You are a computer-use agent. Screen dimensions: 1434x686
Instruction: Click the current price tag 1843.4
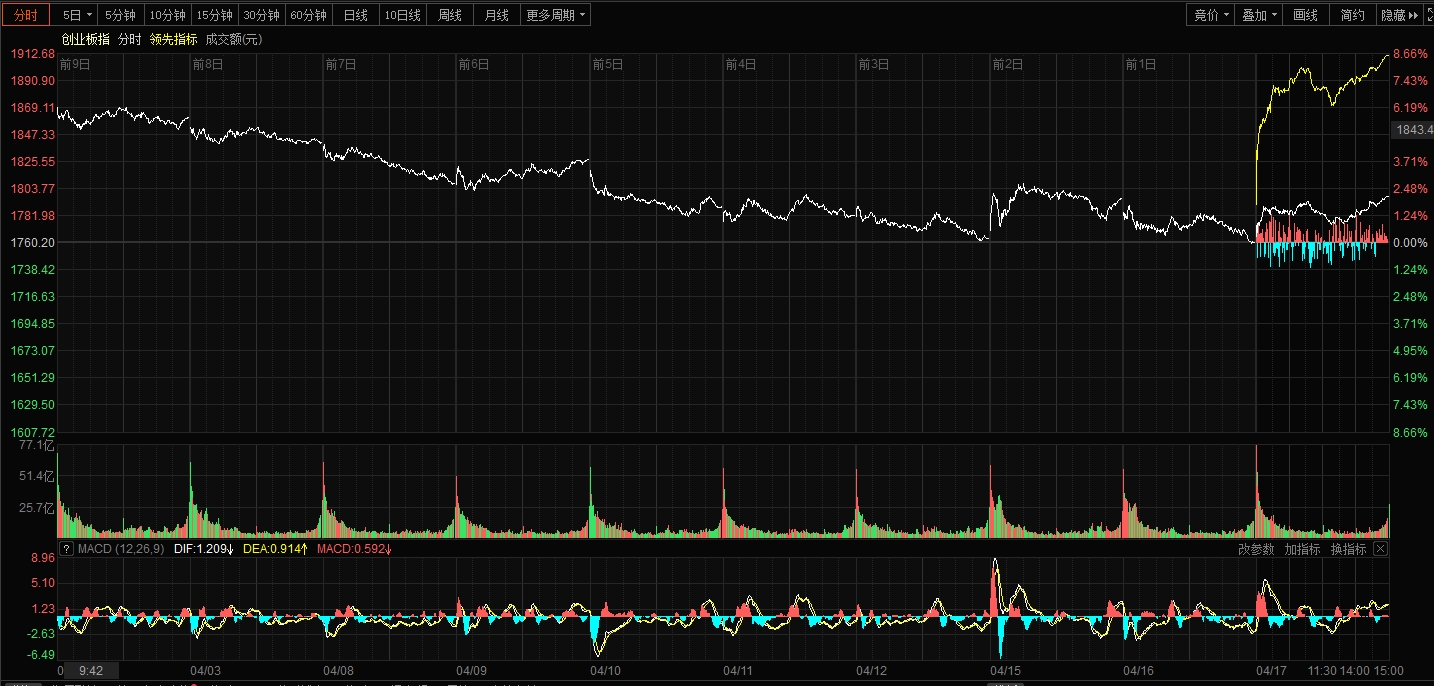1412,130
